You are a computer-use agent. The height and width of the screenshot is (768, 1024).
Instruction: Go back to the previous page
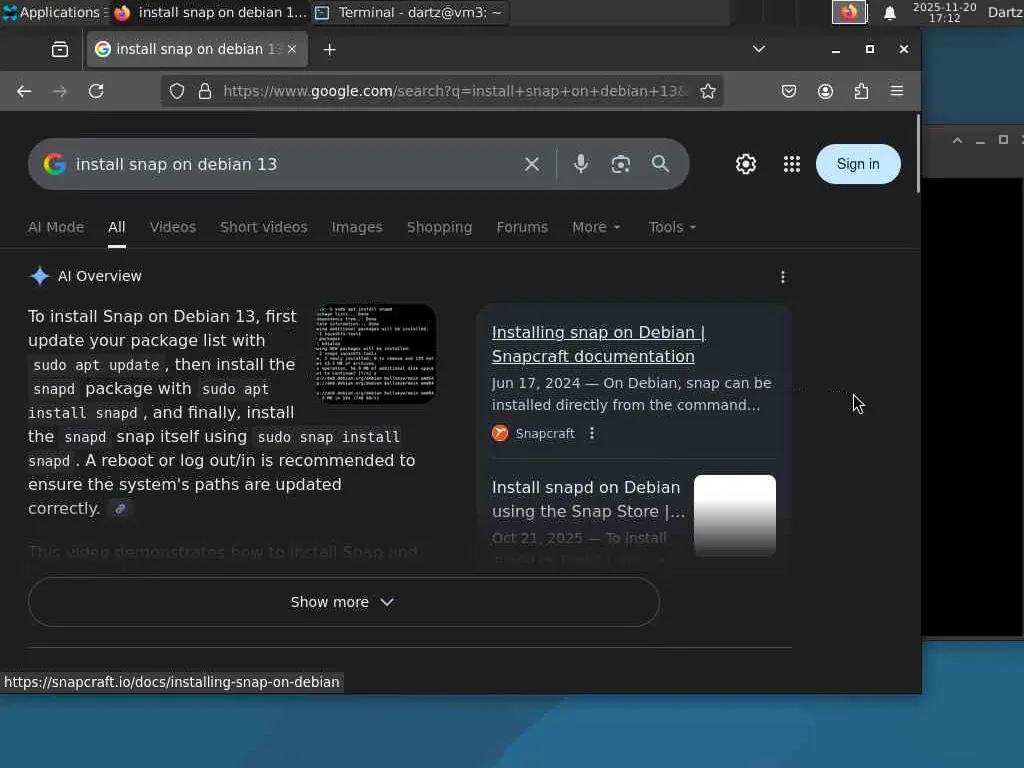(x=24, y=91)
